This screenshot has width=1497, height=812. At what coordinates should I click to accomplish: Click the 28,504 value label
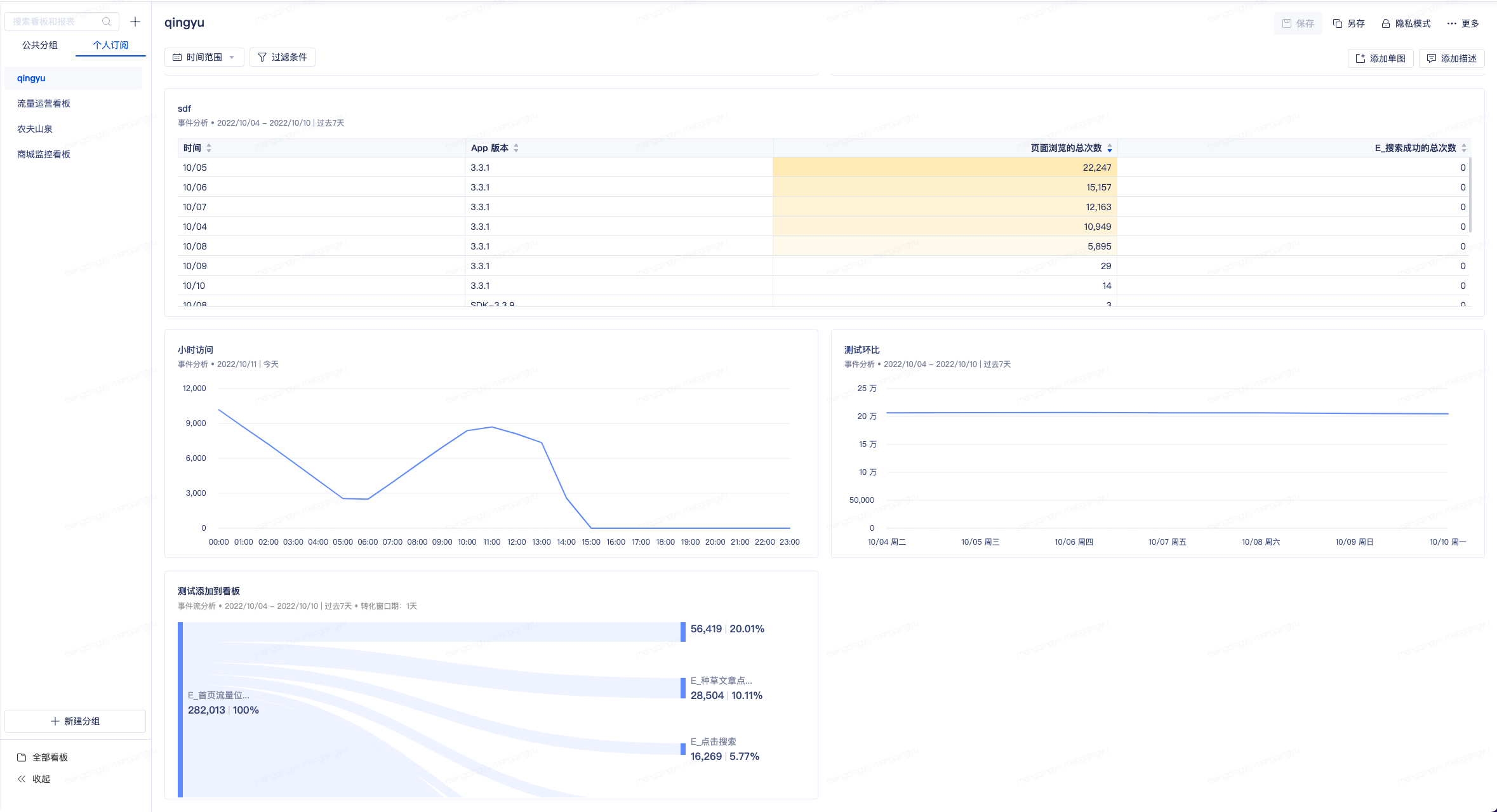(x=707, y=695)
